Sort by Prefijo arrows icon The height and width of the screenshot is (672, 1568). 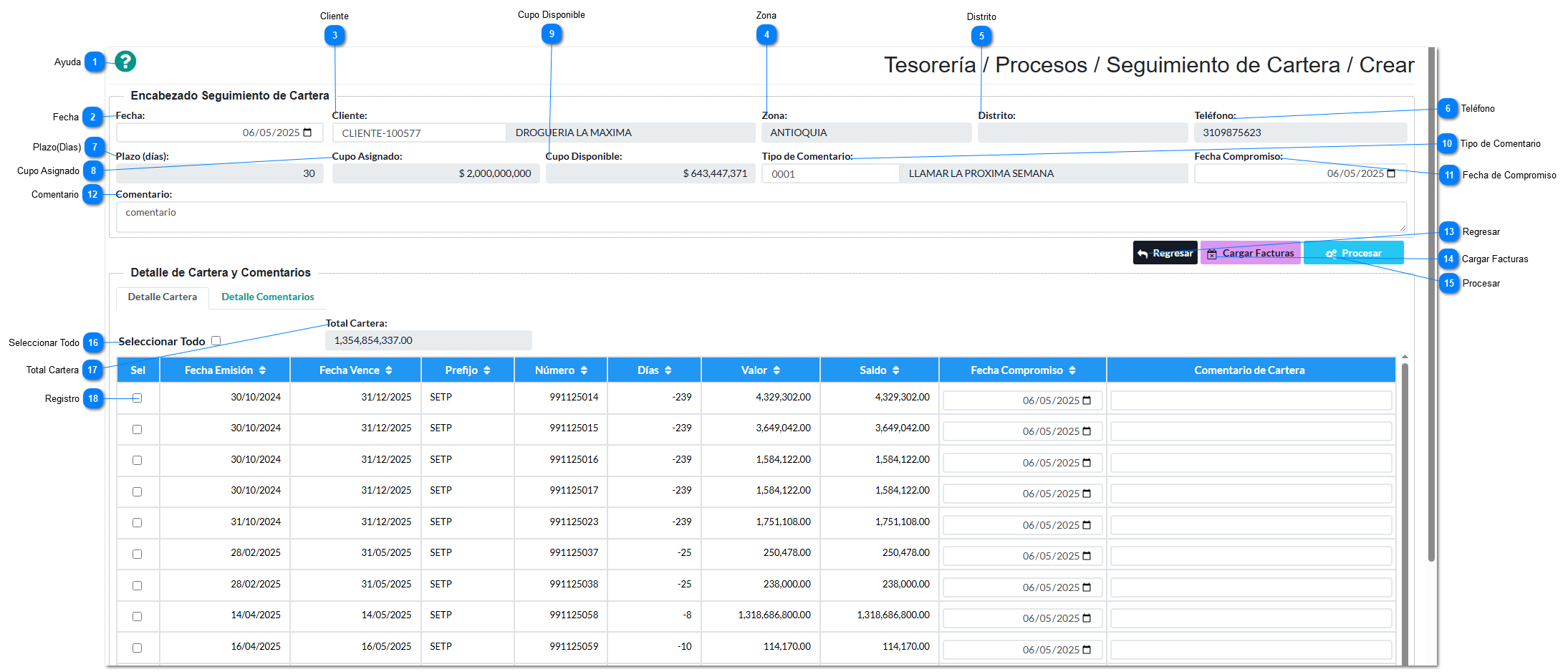point(487,370)
